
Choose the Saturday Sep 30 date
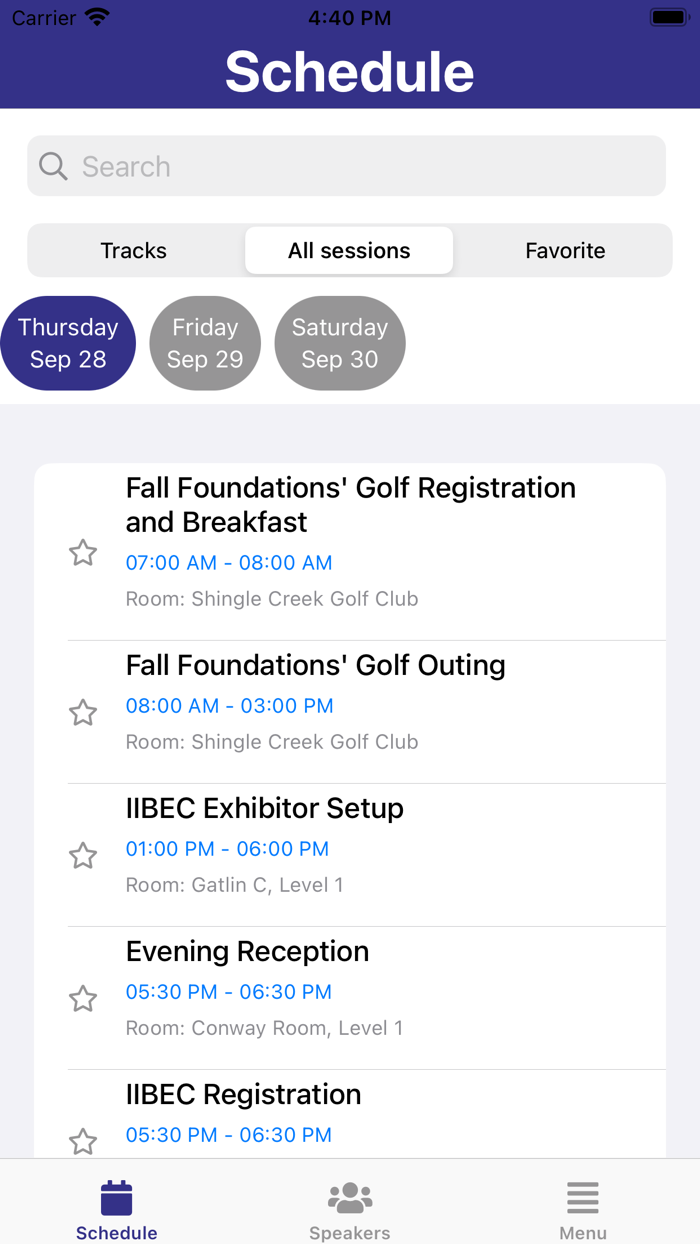point(340,343)
